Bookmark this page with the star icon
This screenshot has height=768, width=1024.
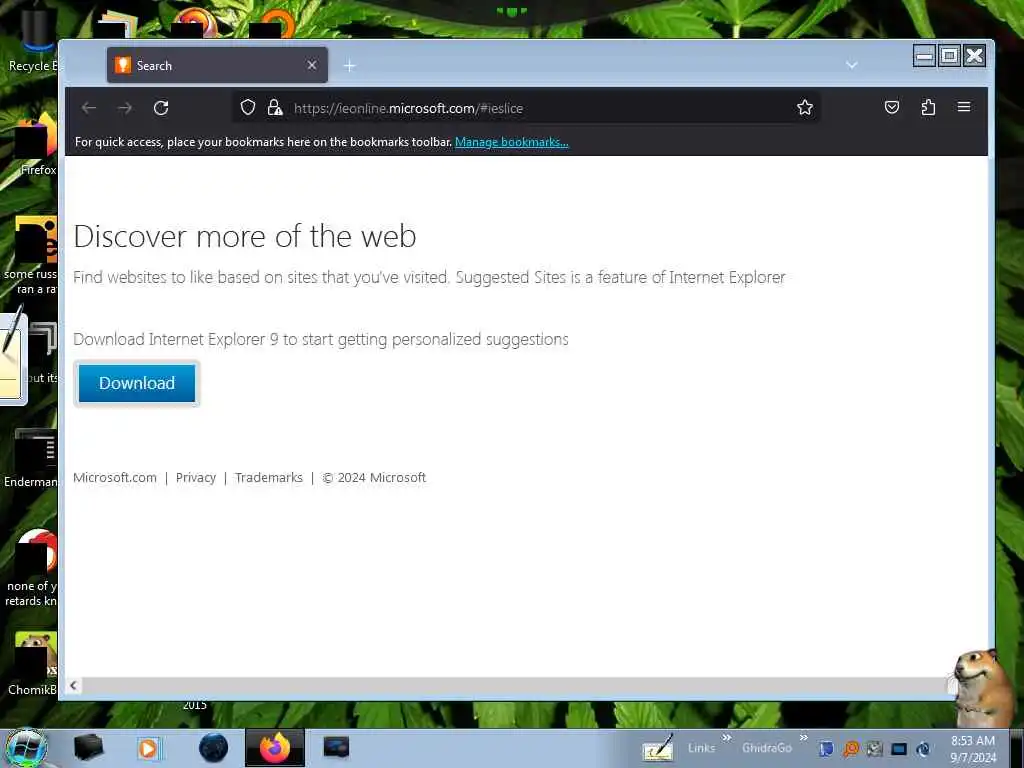[x=805, y=107]
